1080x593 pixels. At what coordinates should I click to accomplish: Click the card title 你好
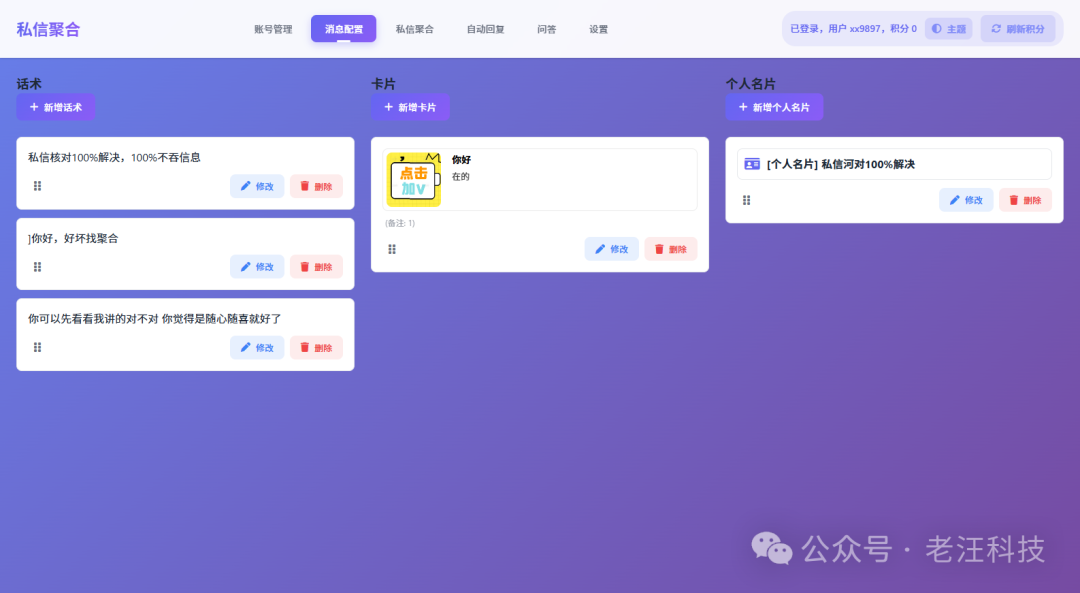click(461, 160)
